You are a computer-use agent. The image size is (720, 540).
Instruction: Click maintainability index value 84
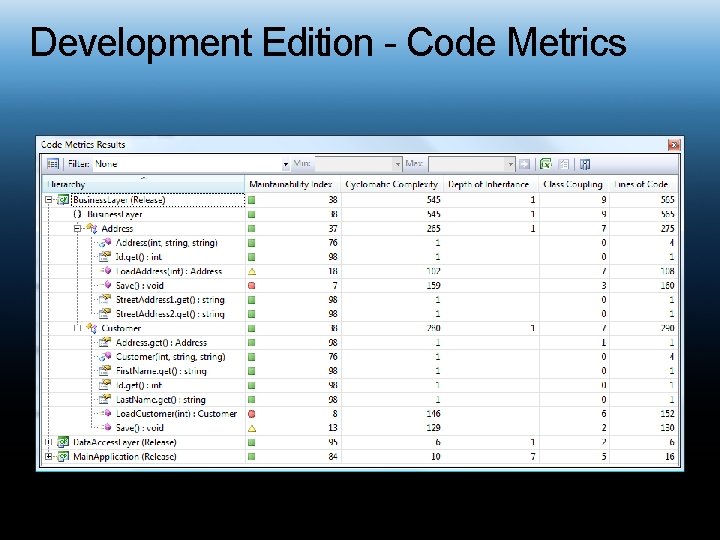[x=332, y=456]
